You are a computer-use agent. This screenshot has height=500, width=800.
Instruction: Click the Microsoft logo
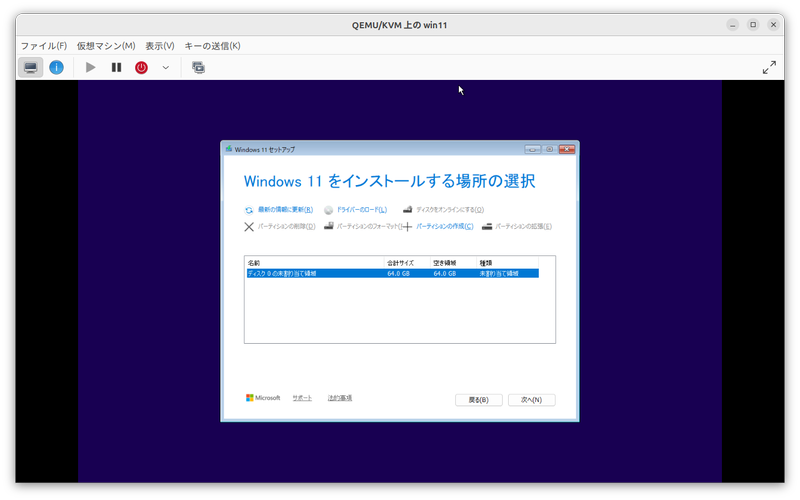coord(263,398)
